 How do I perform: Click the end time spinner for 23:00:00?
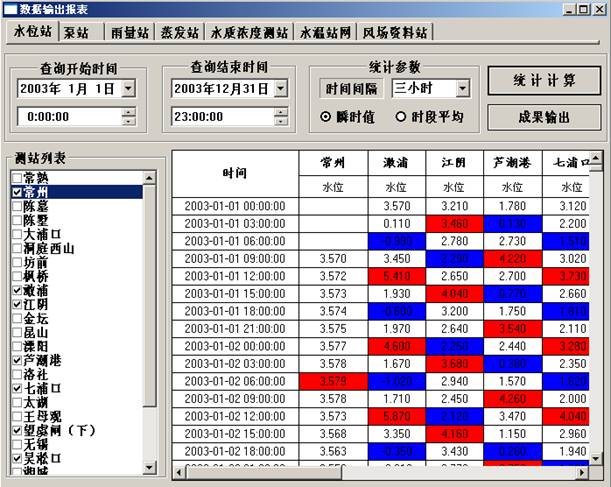pos(279,116)
